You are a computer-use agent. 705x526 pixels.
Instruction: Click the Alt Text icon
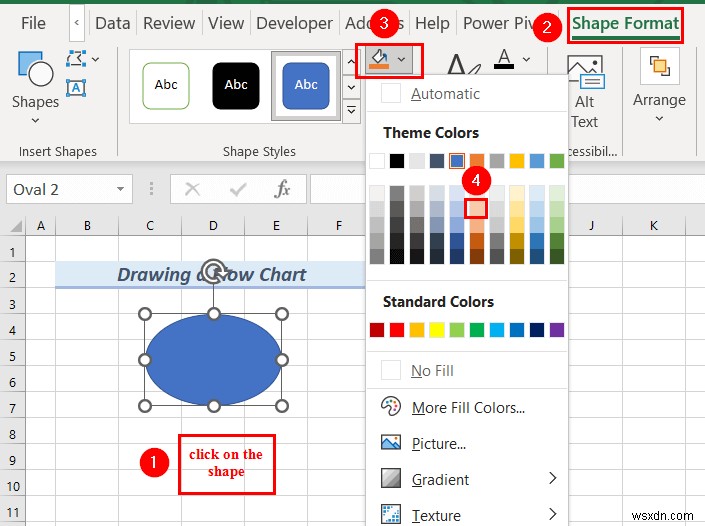[x=585, y=72]
